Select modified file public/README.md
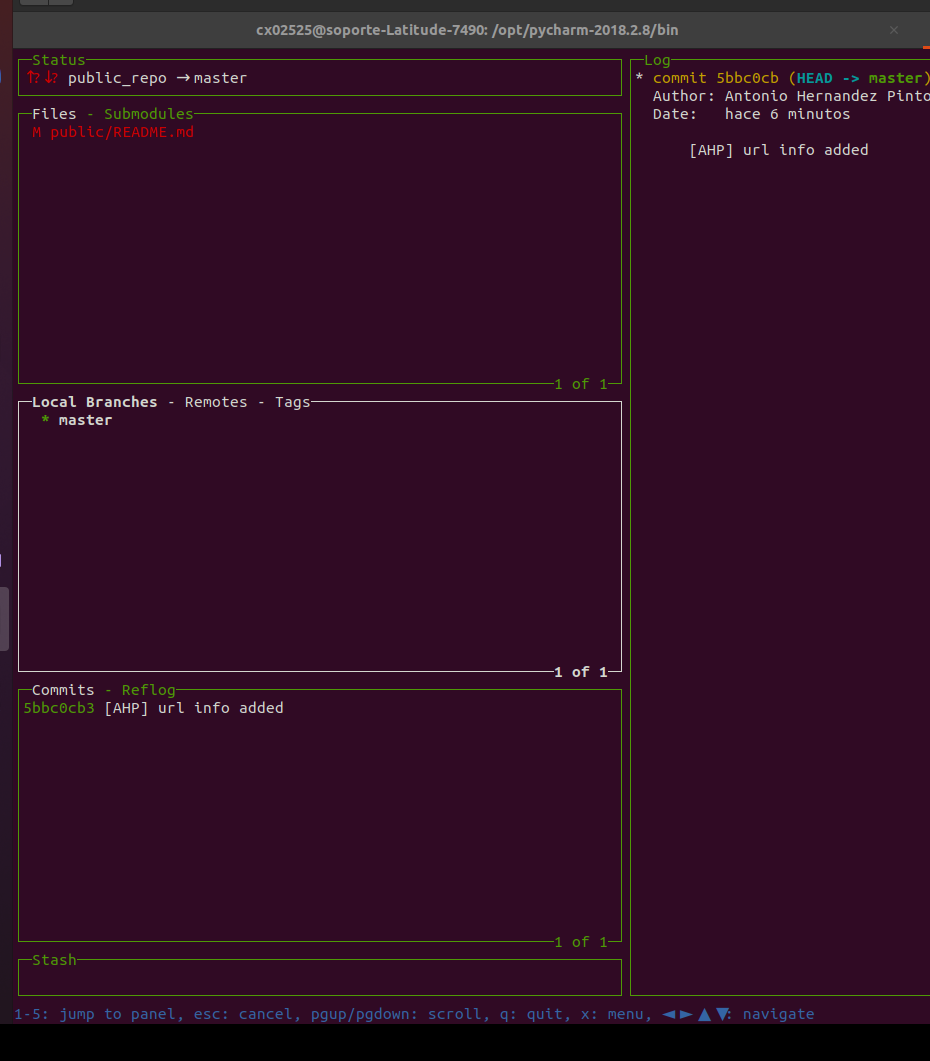Image resolution: width=930 pixels, height=1061 pixels. [113, 132]
